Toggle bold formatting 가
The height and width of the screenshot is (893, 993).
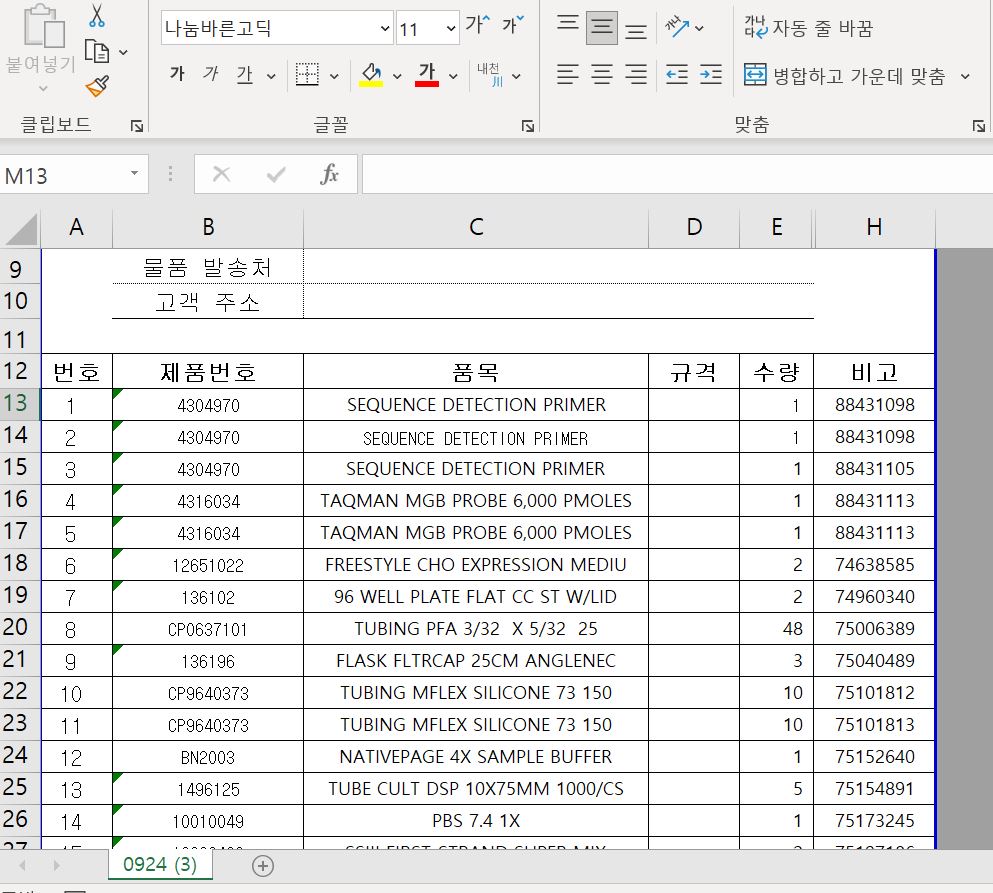coord(177,75)
